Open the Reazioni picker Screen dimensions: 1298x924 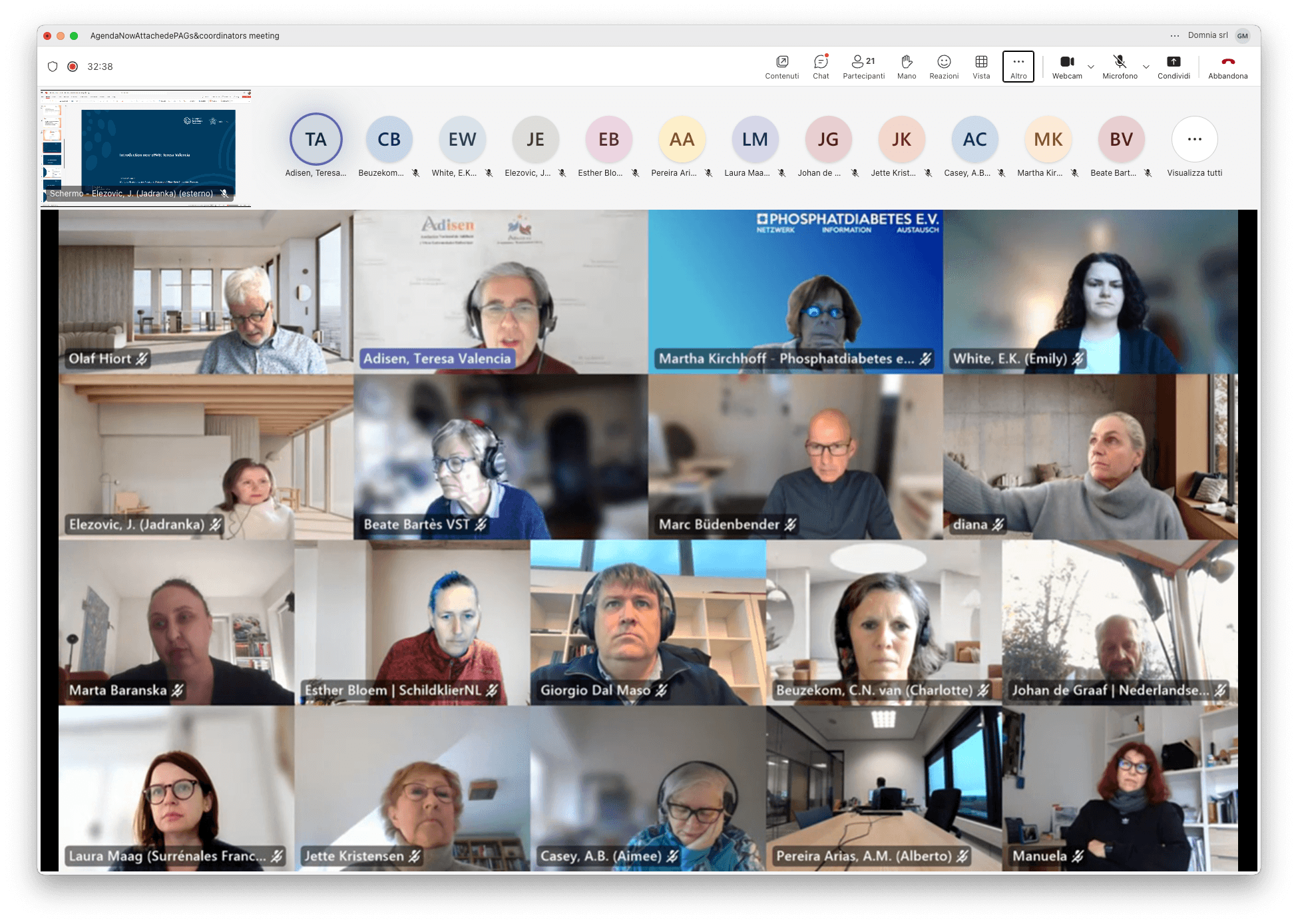pyautogui.click(x=943, y=67)
